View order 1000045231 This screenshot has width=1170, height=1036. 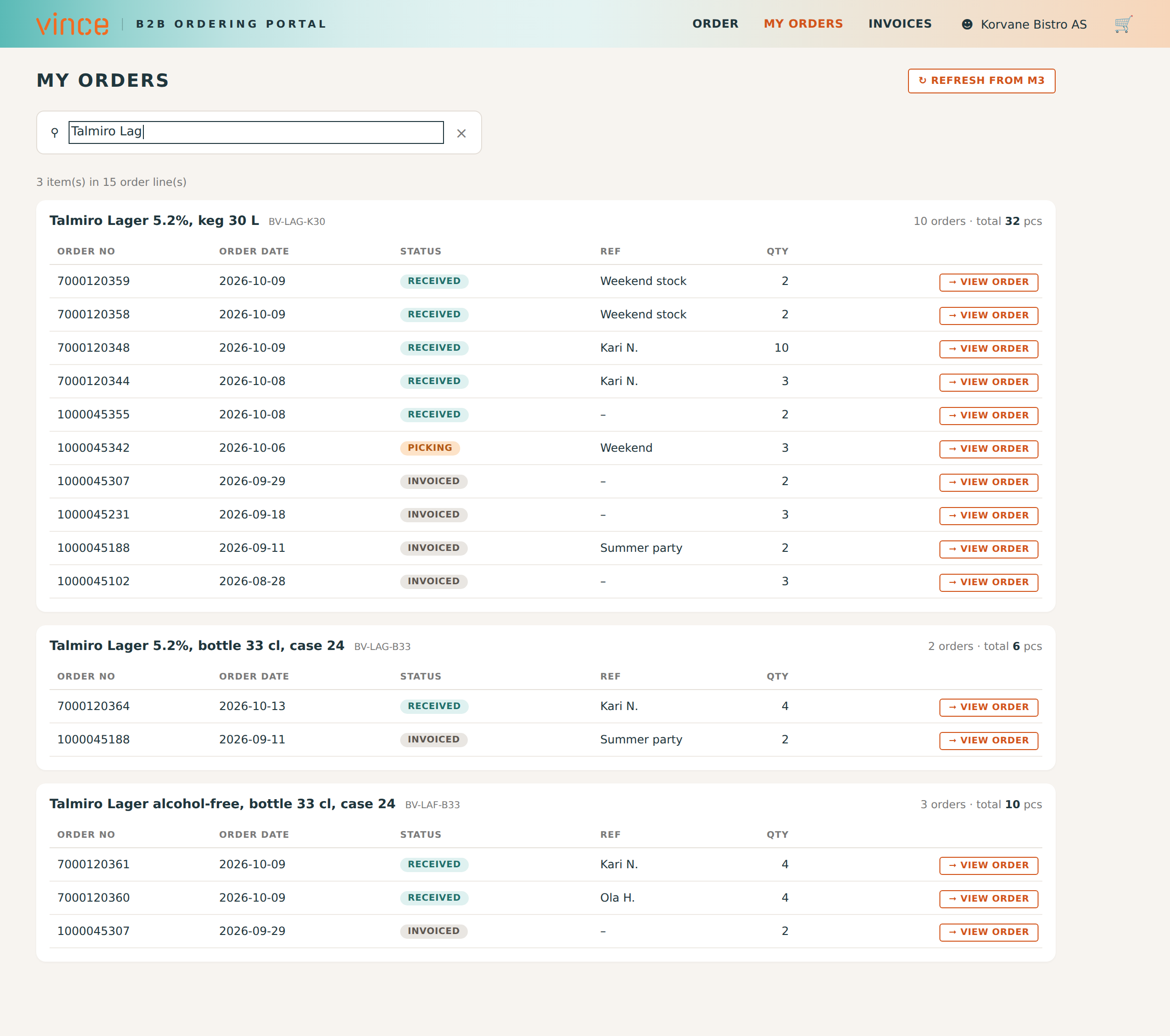point(988,516)
